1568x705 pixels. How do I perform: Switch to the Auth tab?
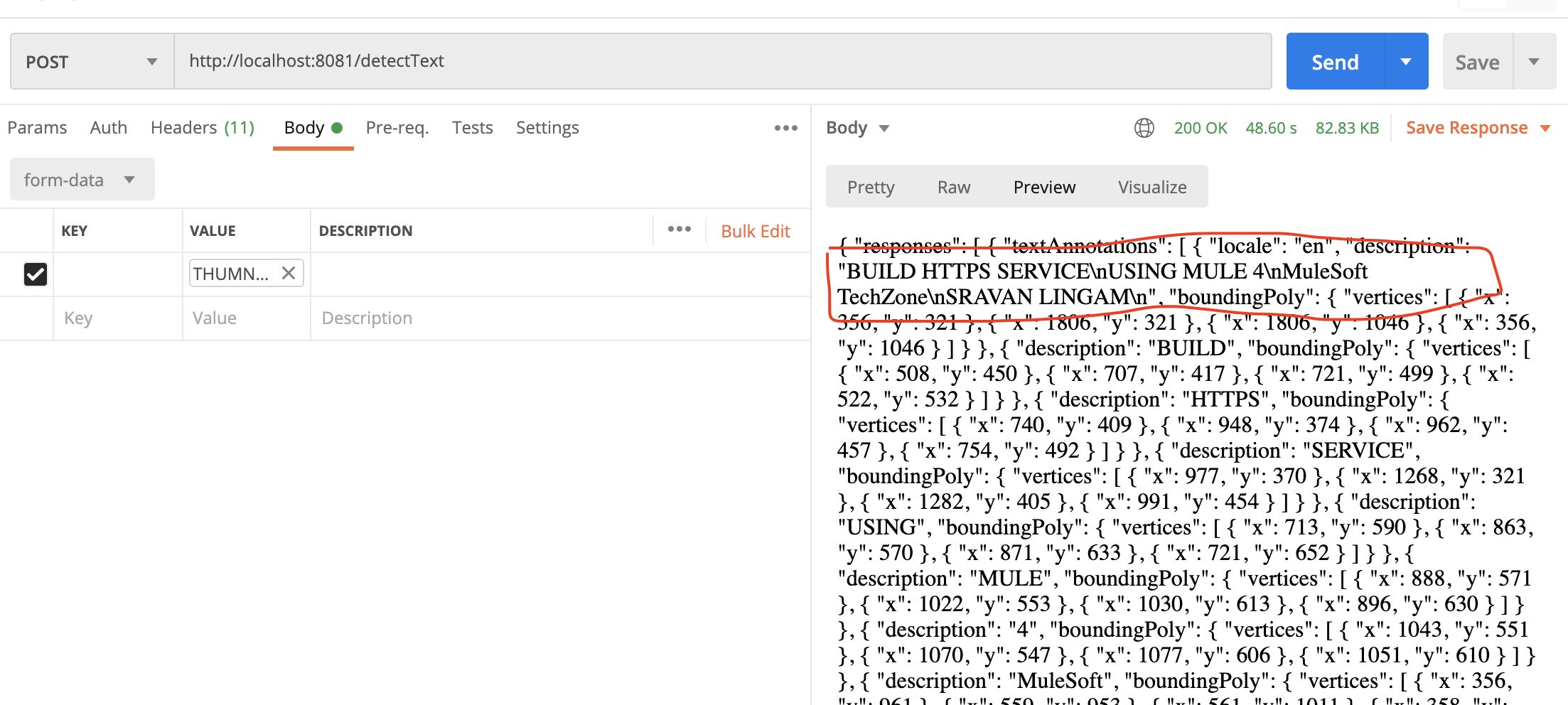109,128
